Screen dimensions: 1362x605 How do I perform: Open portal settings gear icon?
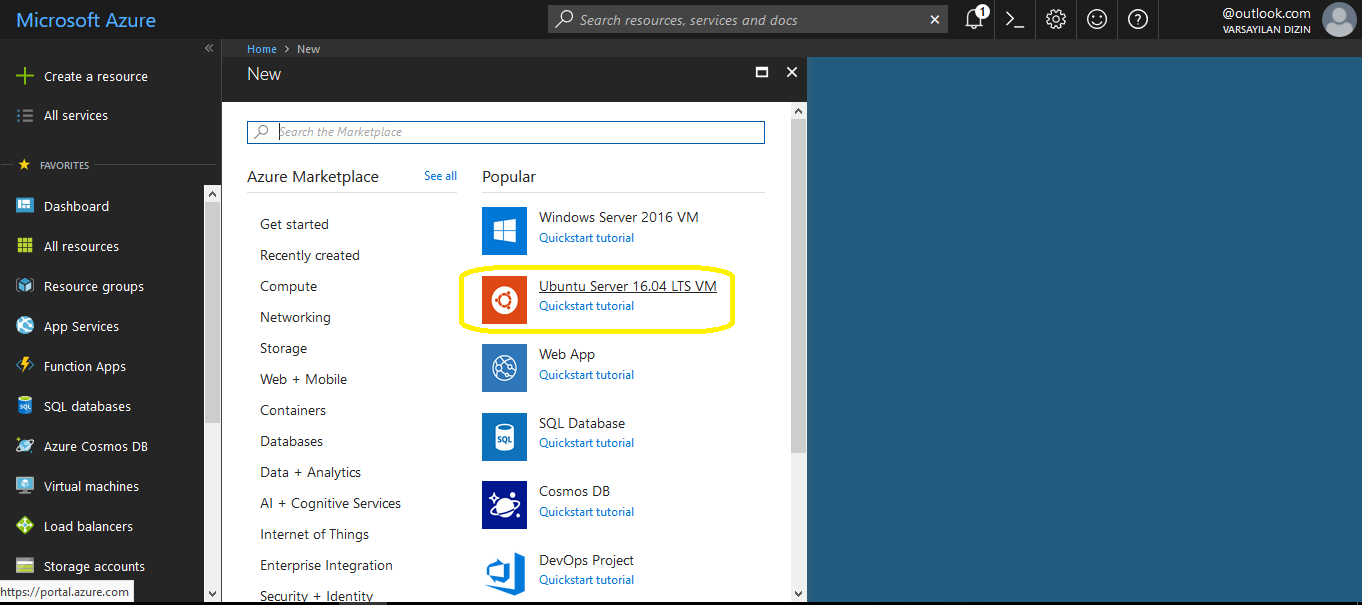point(1056,19)
